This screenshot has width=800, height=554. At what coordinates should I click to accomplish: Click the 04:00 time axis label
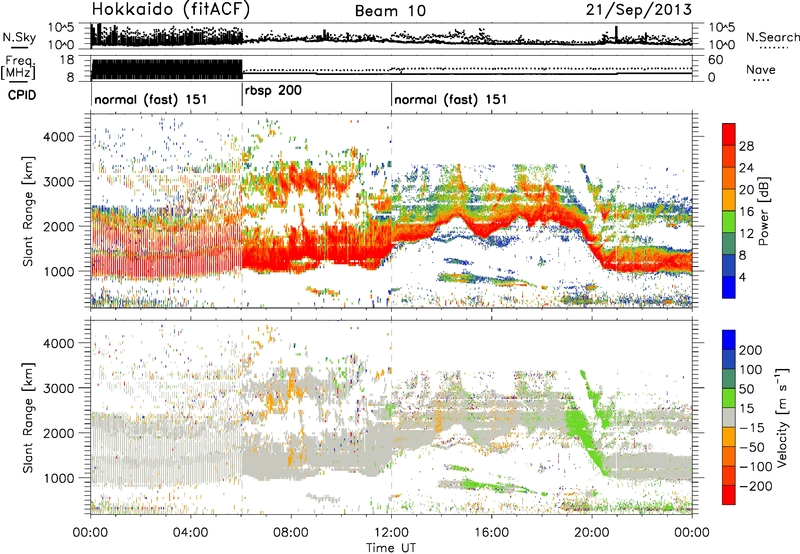click(190, 533)
